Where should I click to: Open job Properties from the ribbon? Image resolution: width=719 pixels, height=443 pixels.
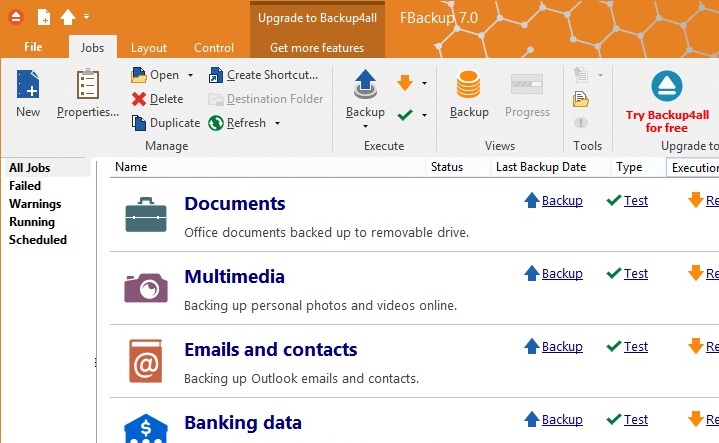(x=88, y=86)
